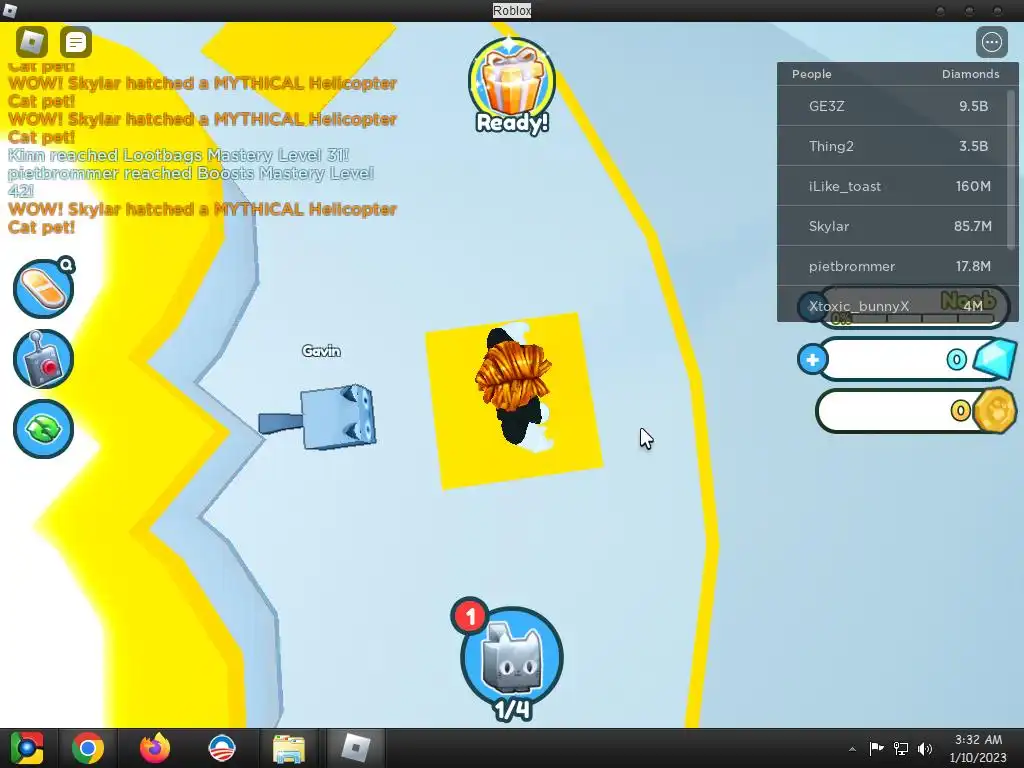
Task: Open the joystick machine button
Action: pyautogui.click(x=43, y=359)
